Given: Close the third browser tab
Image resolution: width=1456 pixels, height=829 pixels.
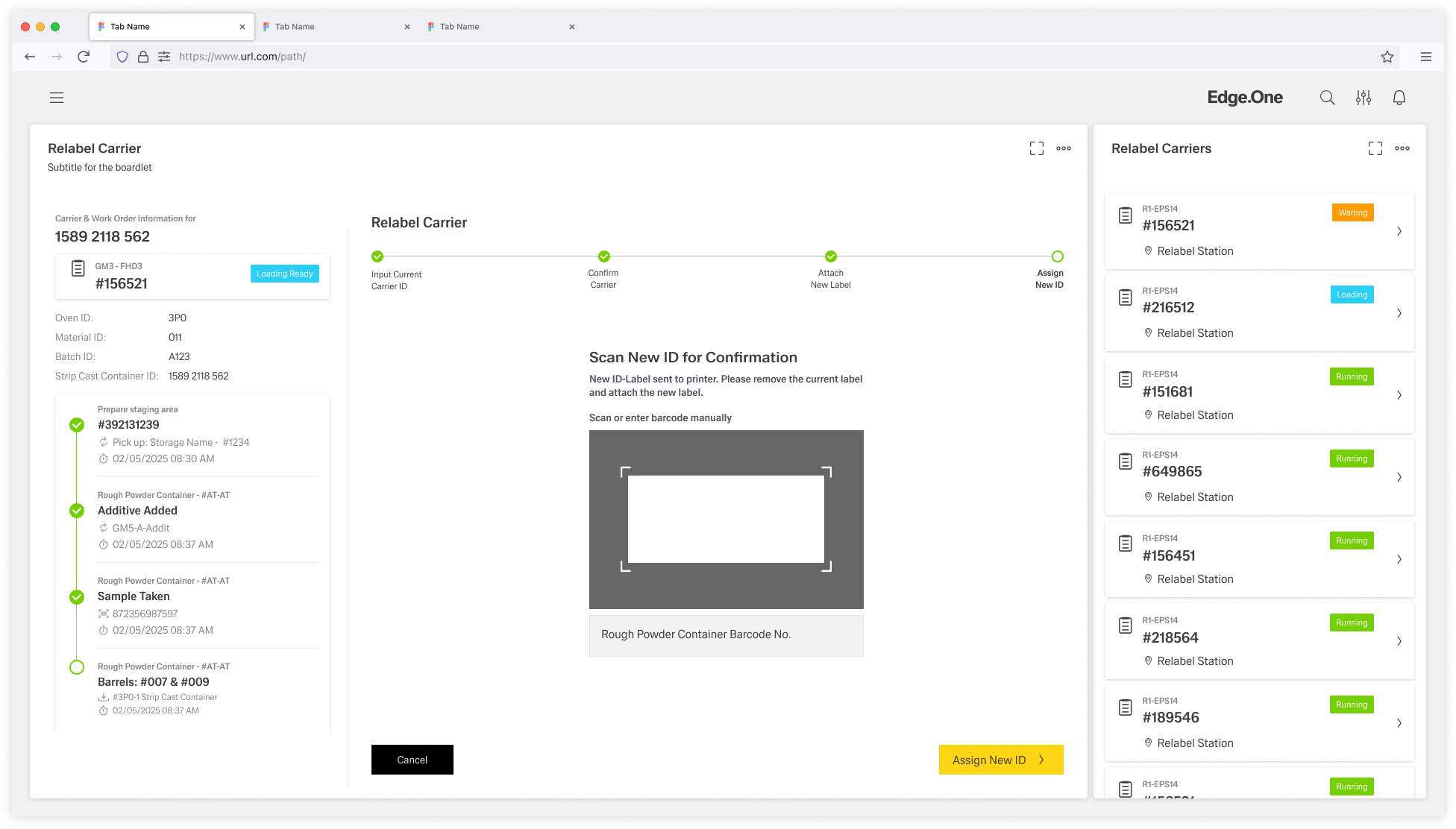Looking at the screenshot, I should click(x=571, y=27).
